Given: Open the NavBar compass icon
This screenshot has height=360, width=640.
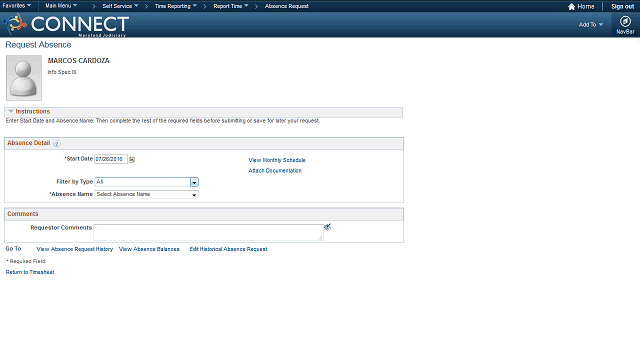Looking at the screenshot, I should click(625, 21).
